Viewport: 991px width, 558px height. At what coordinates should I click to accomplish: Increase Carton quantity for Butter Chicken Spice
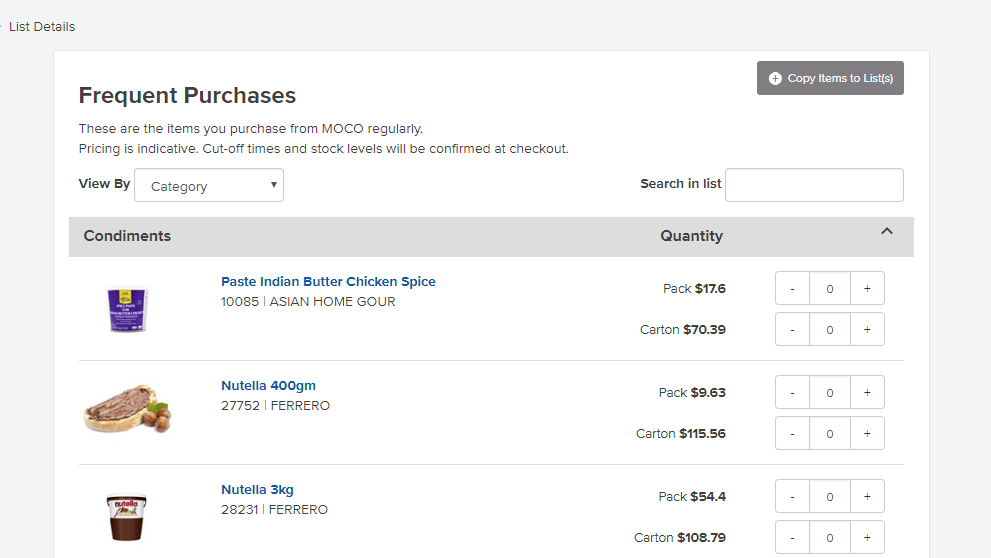click(867, 329)
